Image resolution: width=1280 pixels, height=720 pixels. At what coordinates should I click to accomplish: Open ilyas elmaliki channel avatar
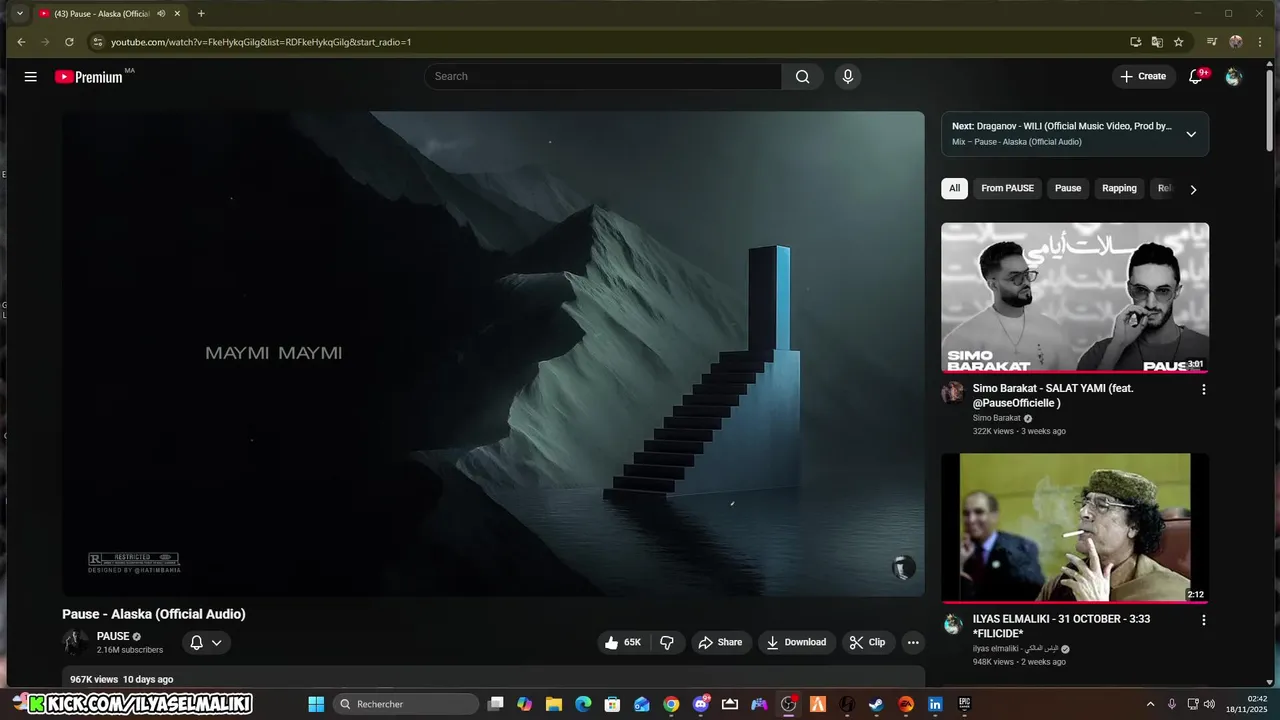coord(953,623)
